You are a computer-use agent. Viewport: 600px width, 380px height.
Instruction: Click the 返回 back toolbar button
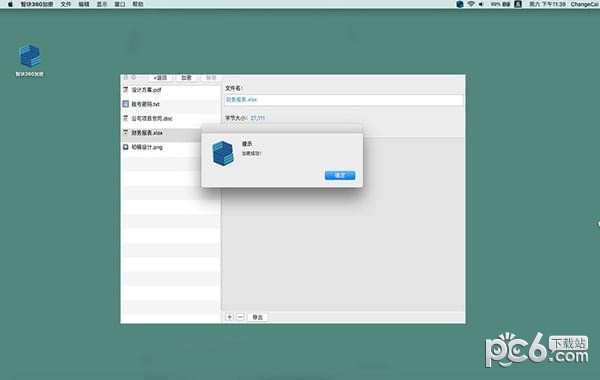(160, 78)
